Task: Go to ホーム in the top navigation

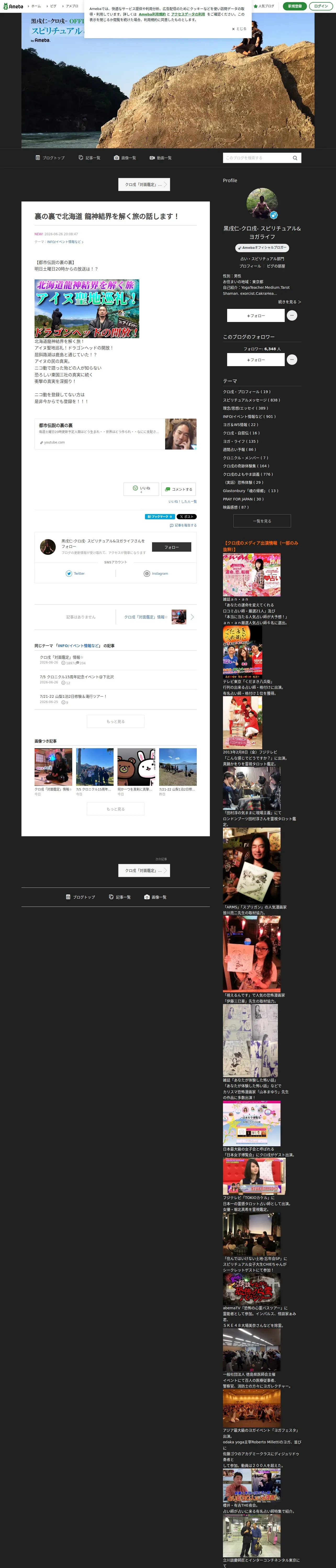Action: pos(36,6)
